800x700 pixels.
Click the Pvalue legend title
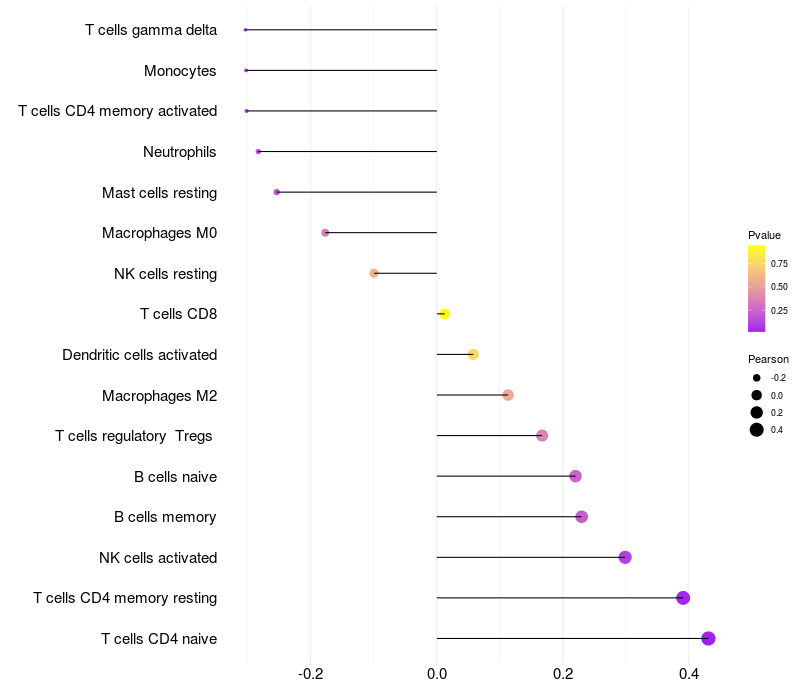pos(764,235)
